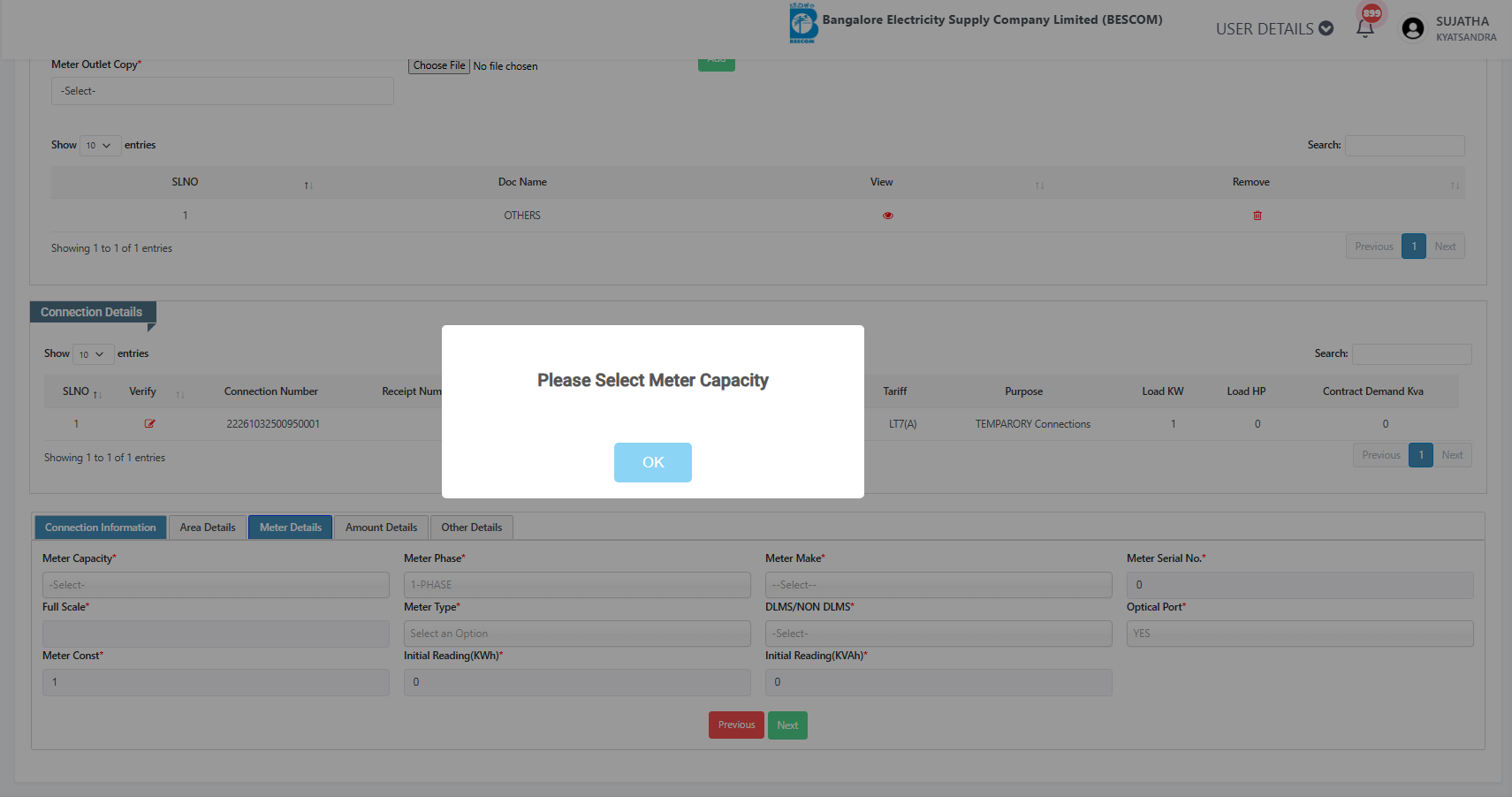This screenshot has height=797, width=1512.
Task: Open the Meter Type dropdown
Action: 577,634
